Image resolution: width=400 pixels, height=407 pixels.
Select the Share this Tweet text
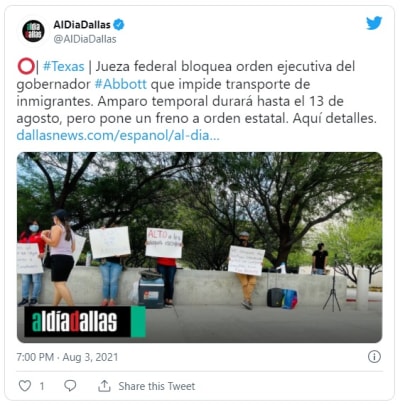[157, 386]
